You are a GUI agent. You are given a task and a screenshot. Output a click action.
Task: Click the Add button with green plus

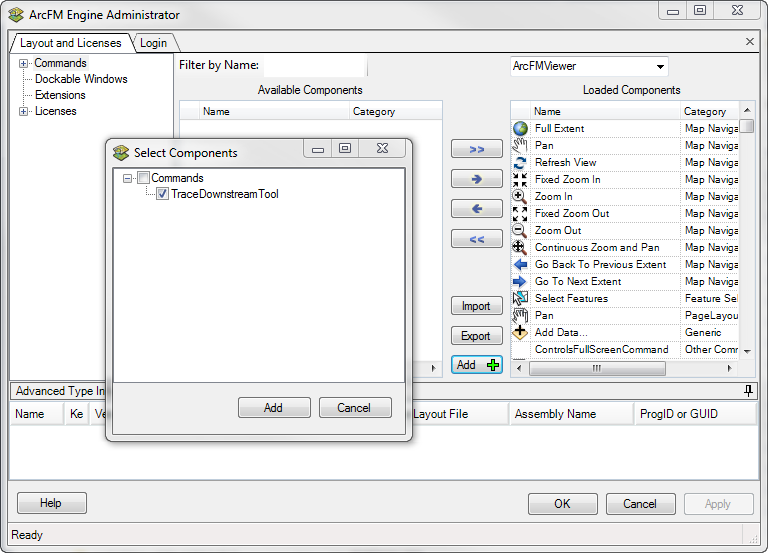coord(477,365)
